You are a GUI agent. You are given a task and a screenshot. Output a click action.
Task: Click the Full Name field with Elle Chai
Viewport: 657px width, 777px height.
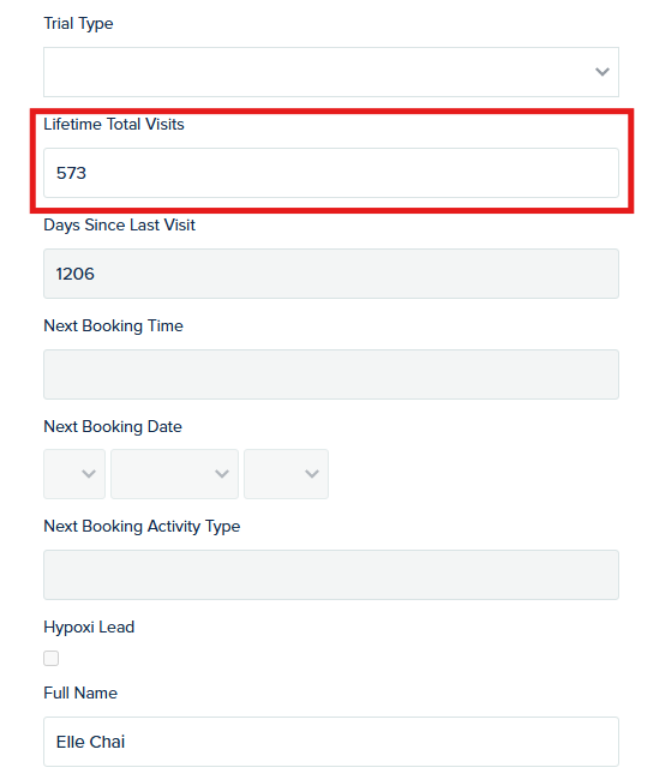coord(331,742)
